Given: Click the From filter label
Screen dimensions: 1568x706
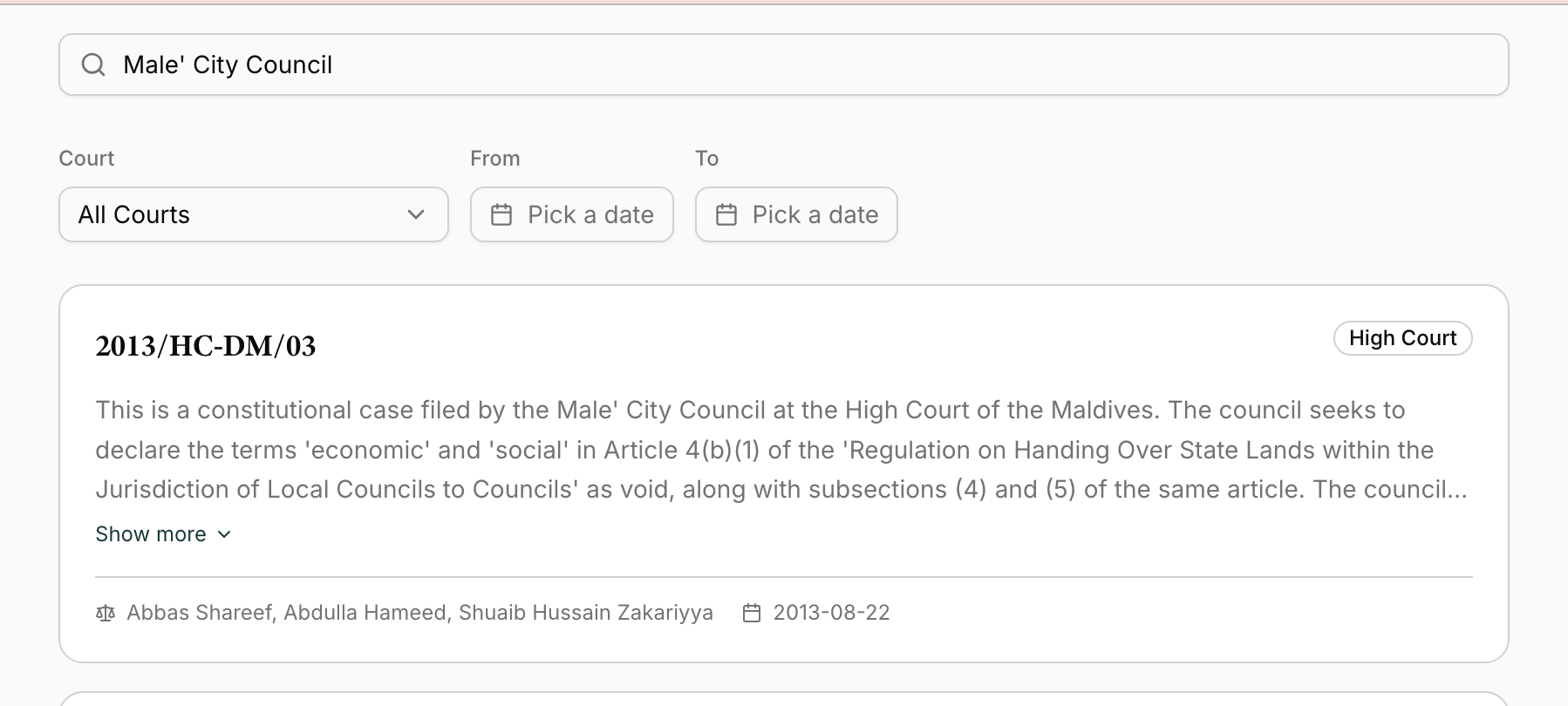Looking at the screenshot, I should click(x=494, y=159).
